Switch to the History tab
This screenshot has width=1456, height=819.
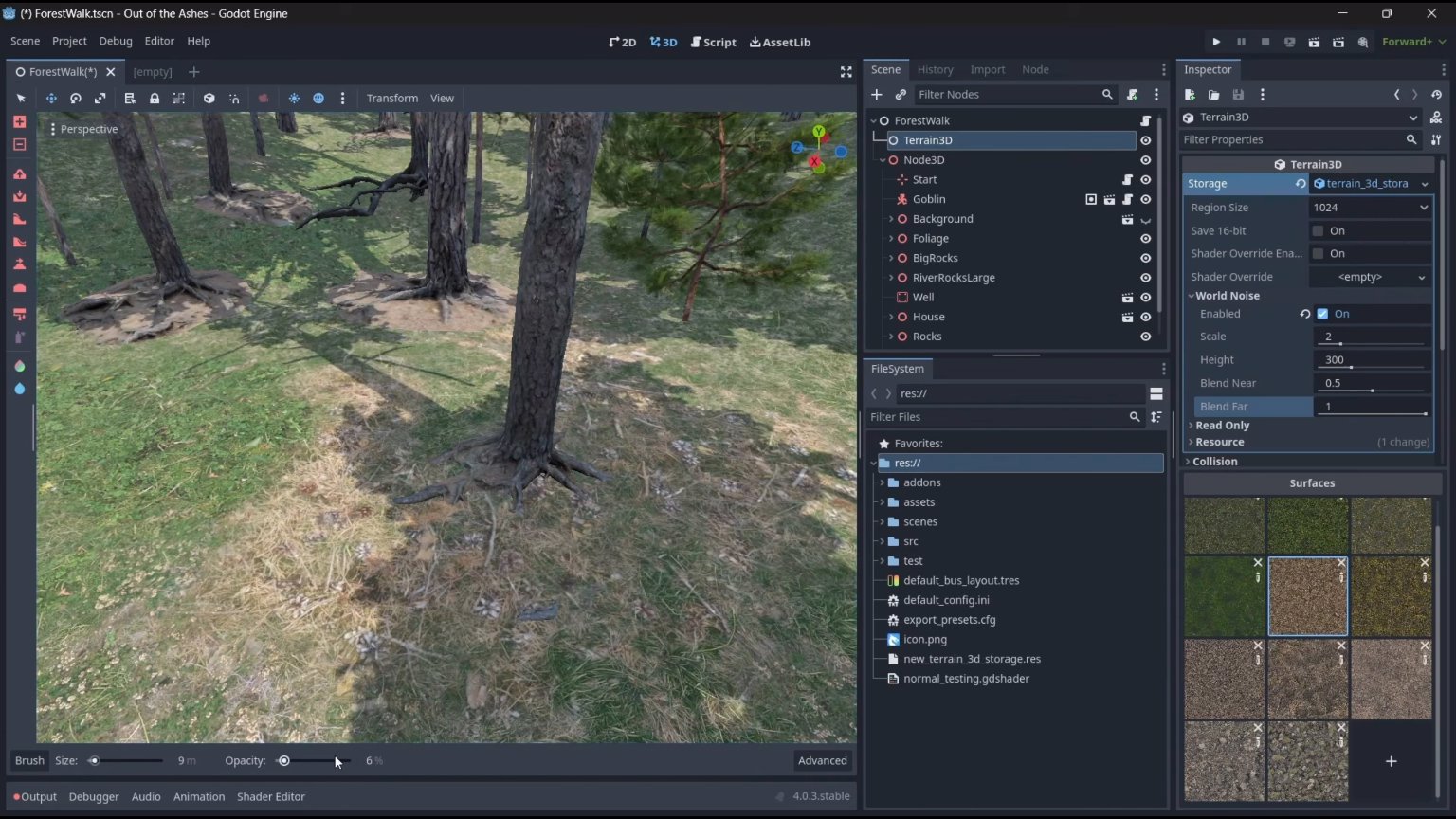pos(935,69)
